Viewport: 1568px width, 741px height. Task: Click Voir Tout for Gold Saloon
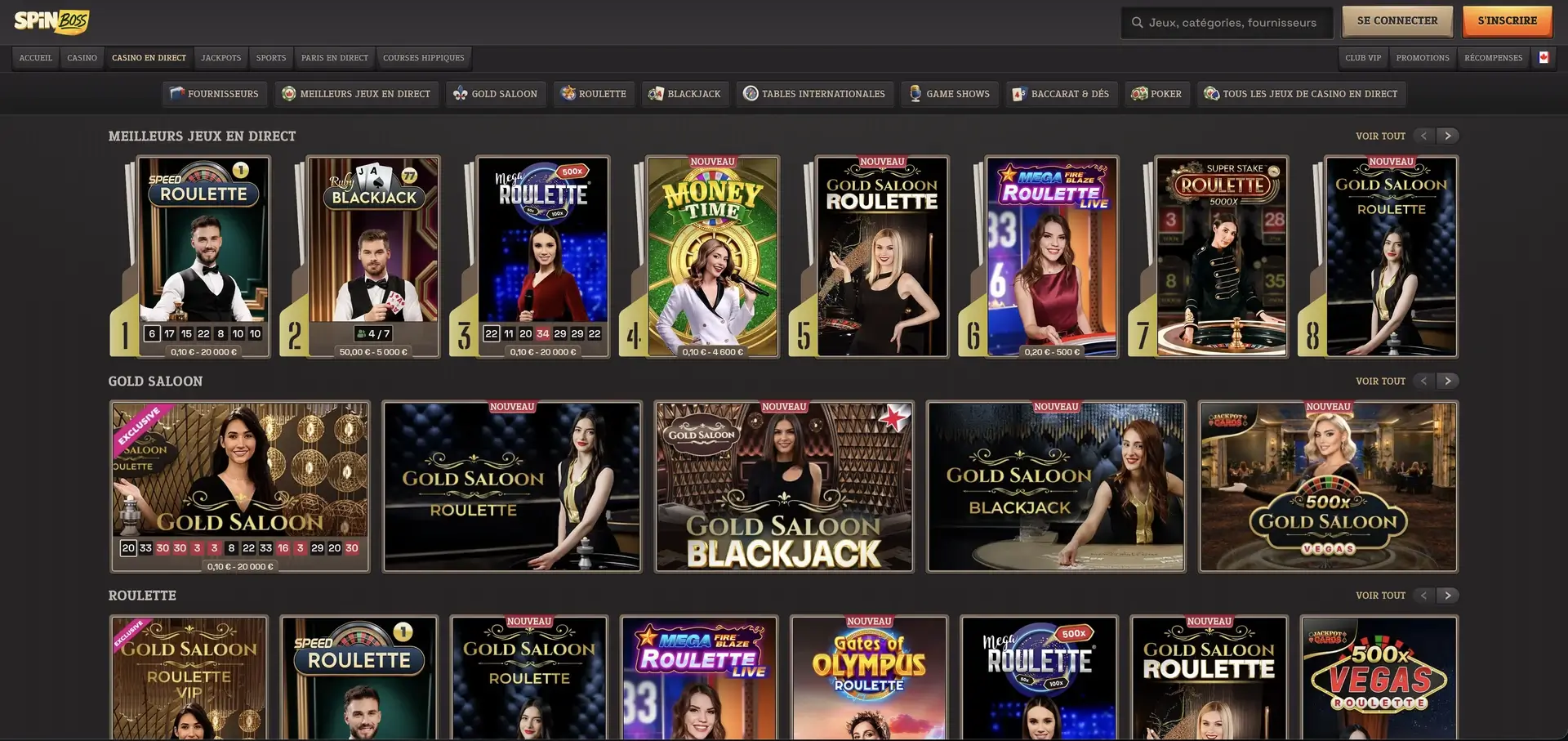[1381, 382]
